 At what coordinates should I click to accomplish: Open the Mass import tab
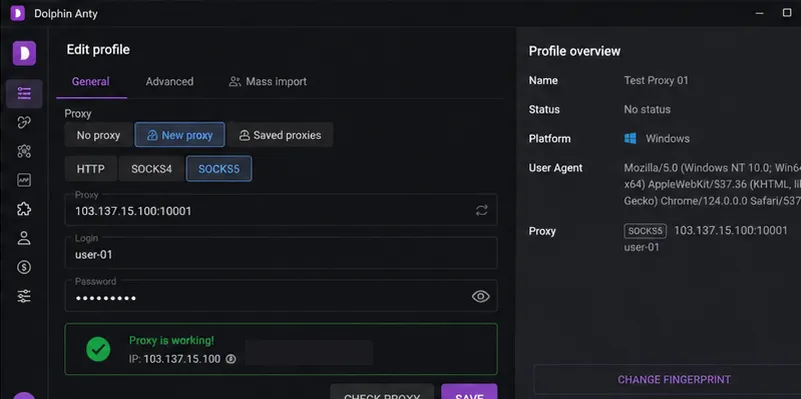(268, 82)
